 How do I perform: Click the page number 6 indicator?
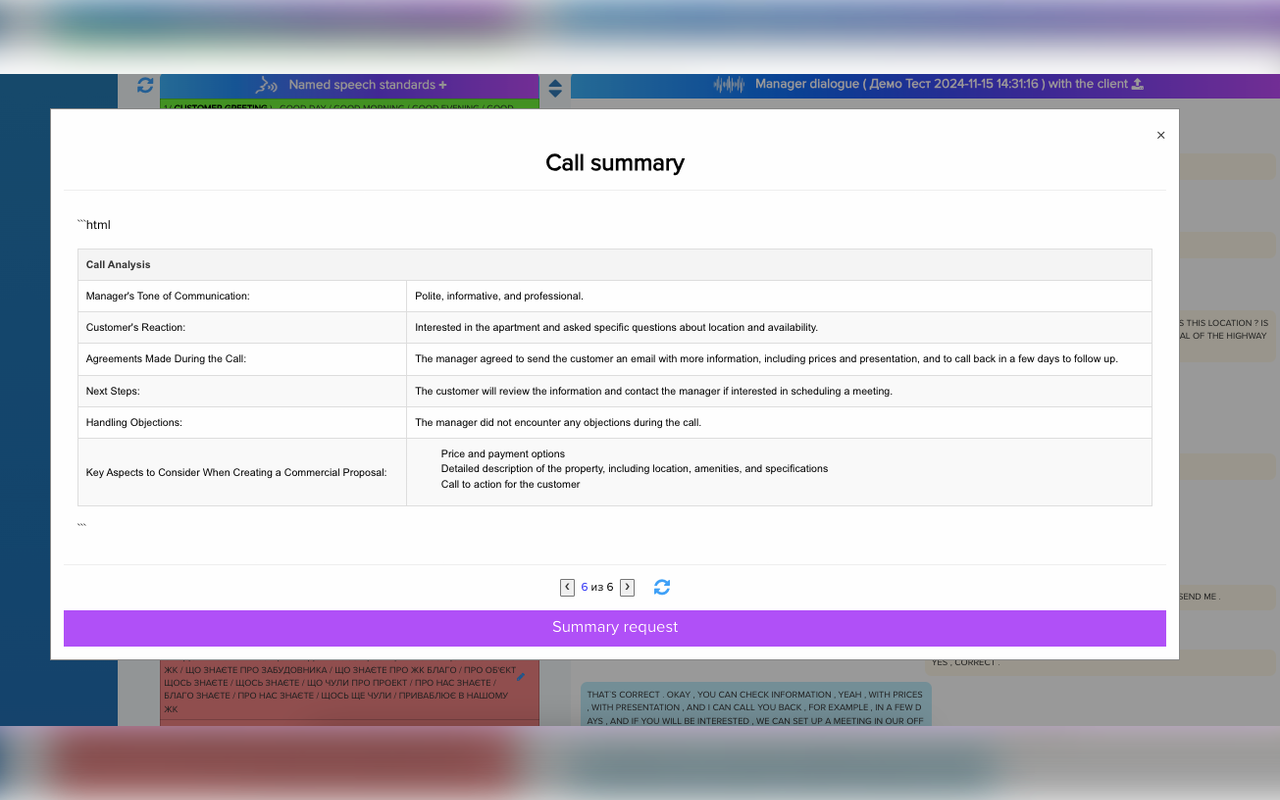[584, 587]
